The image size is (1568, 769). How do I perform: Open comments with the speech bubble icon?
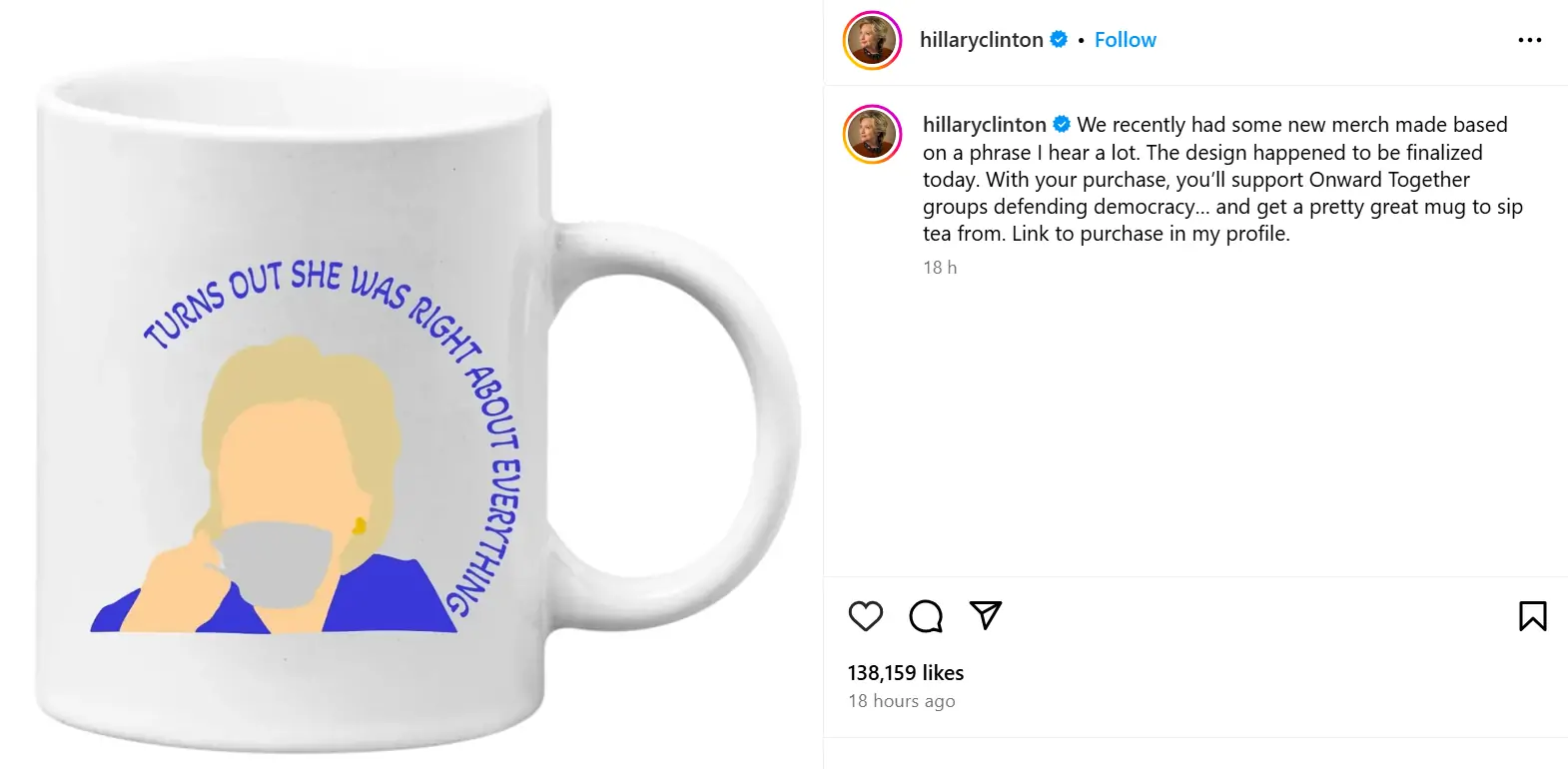(926, 616)
